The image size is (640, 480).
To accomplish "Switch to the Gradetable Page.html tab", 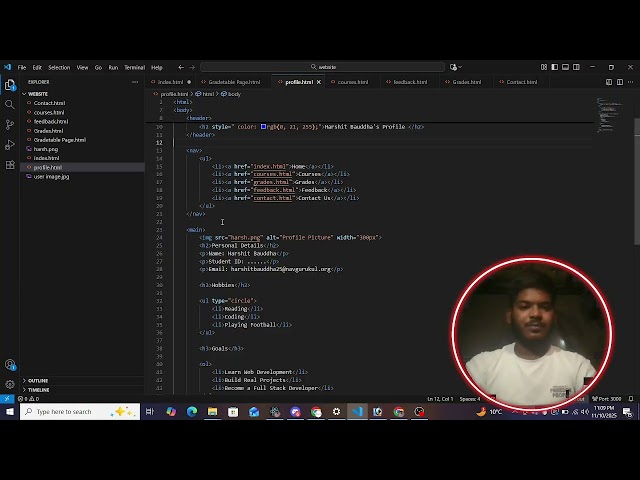I will coord(233,82).
